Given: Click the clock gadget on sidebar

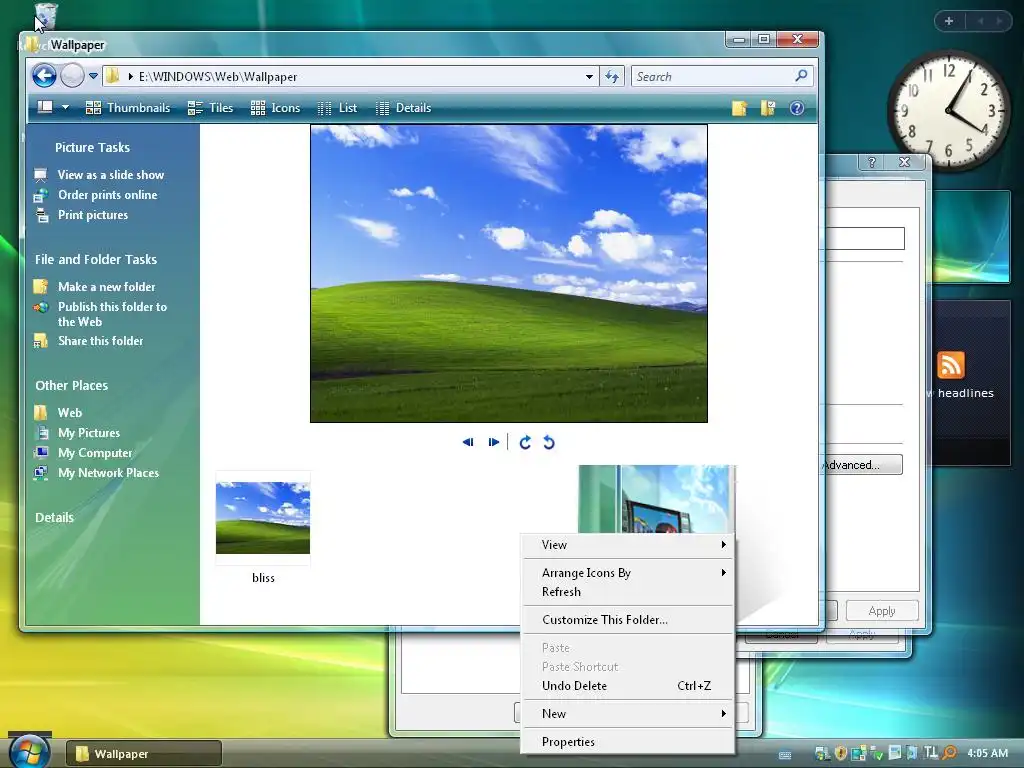Looking at the screenshot, I should click(948, 110).
